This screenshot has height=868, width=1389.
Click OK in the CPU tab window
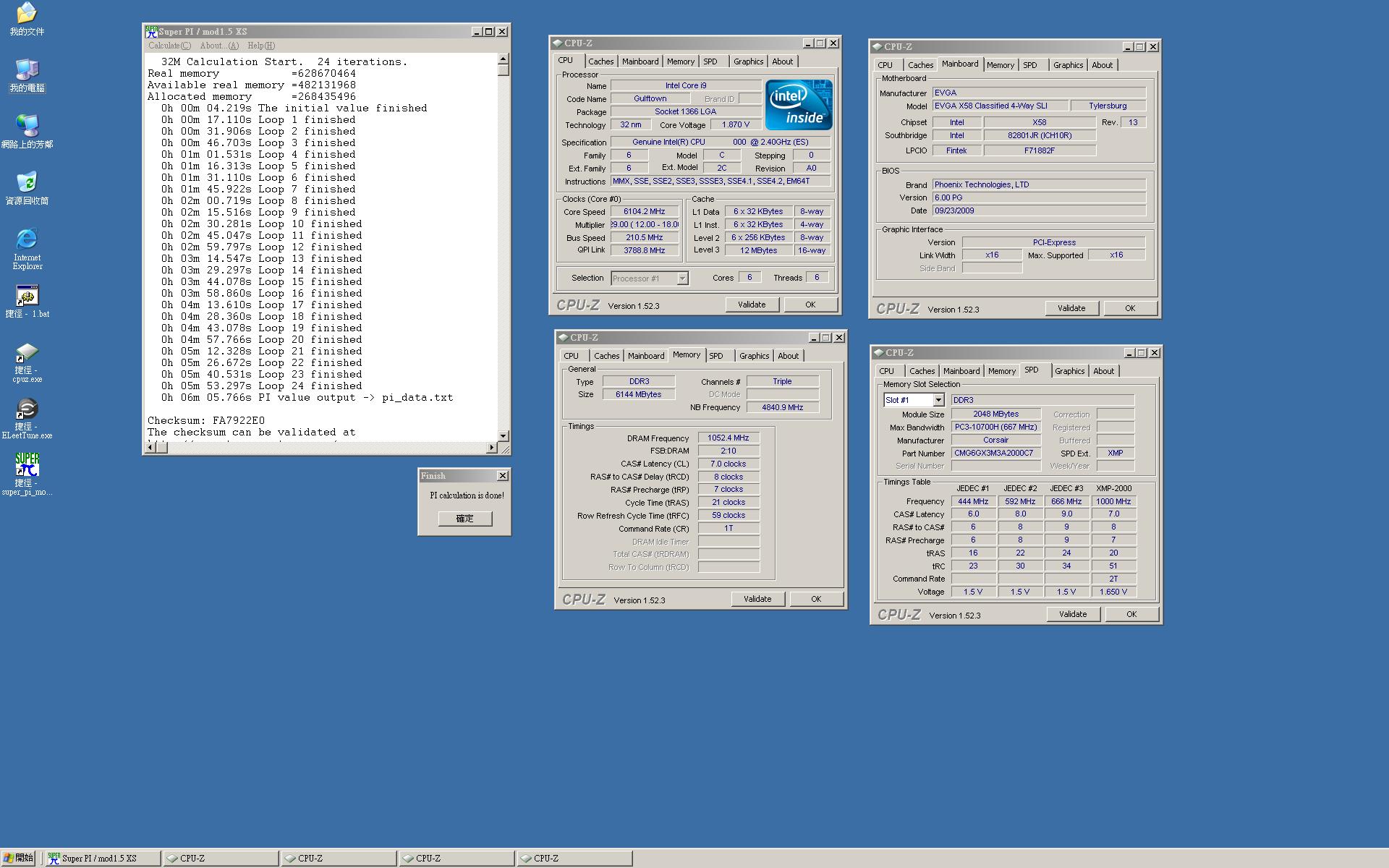point(810,305)
